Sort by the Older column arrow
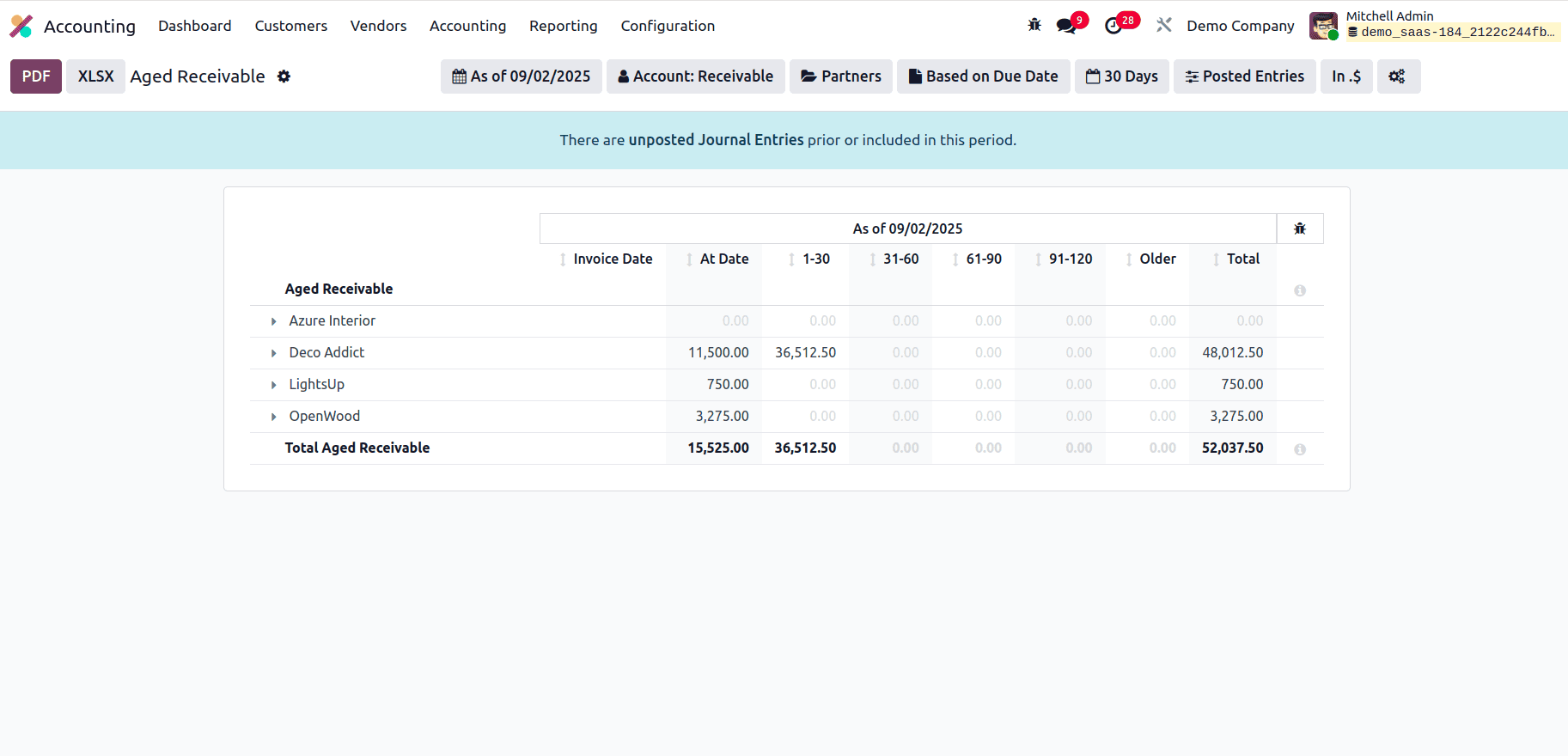The width and height of the screenshot is (1568, 756). click(x=1129, y=259)
